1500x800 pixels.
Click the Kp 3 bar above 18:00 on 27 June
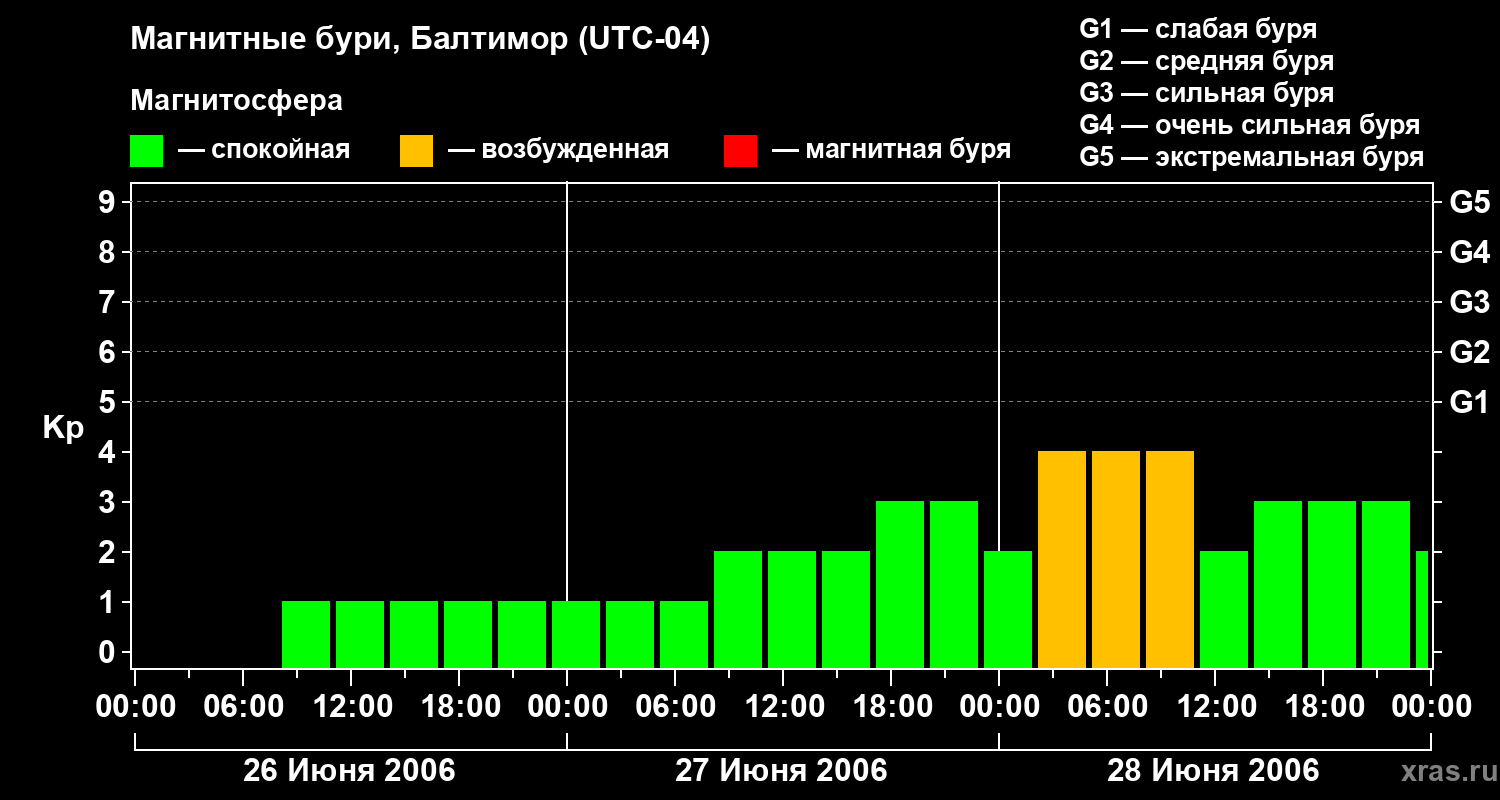pyautogui.click(x=900, y=584)
